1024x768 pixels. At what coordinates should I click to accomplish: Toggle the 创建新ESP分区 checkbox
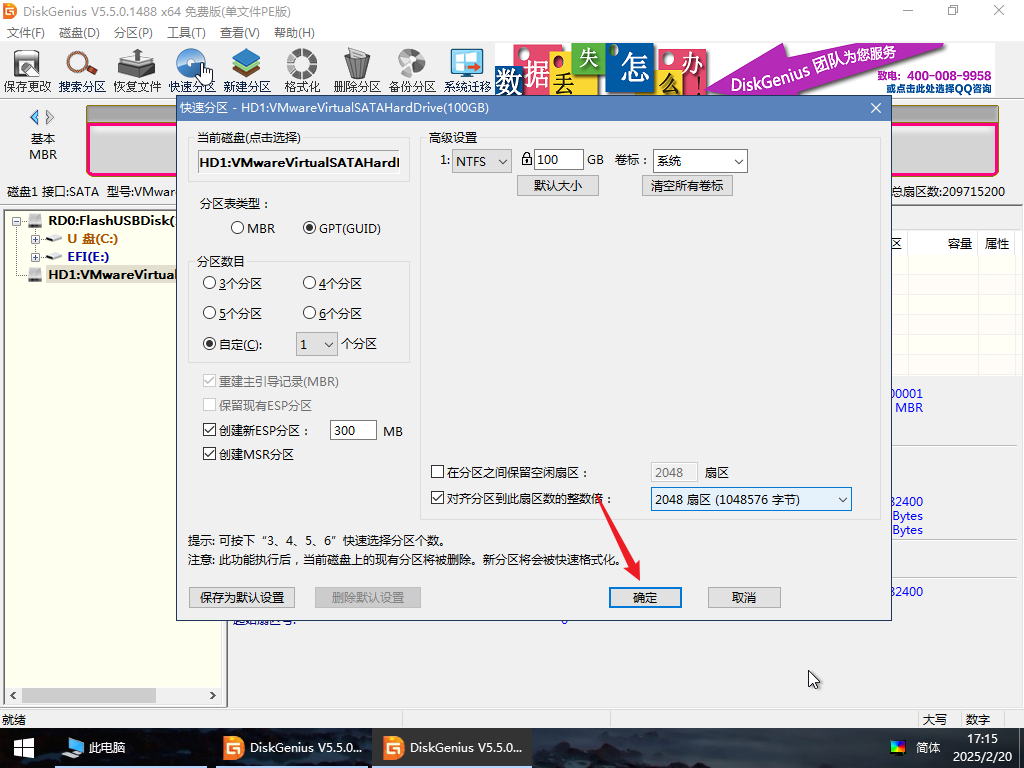point(209,430)
